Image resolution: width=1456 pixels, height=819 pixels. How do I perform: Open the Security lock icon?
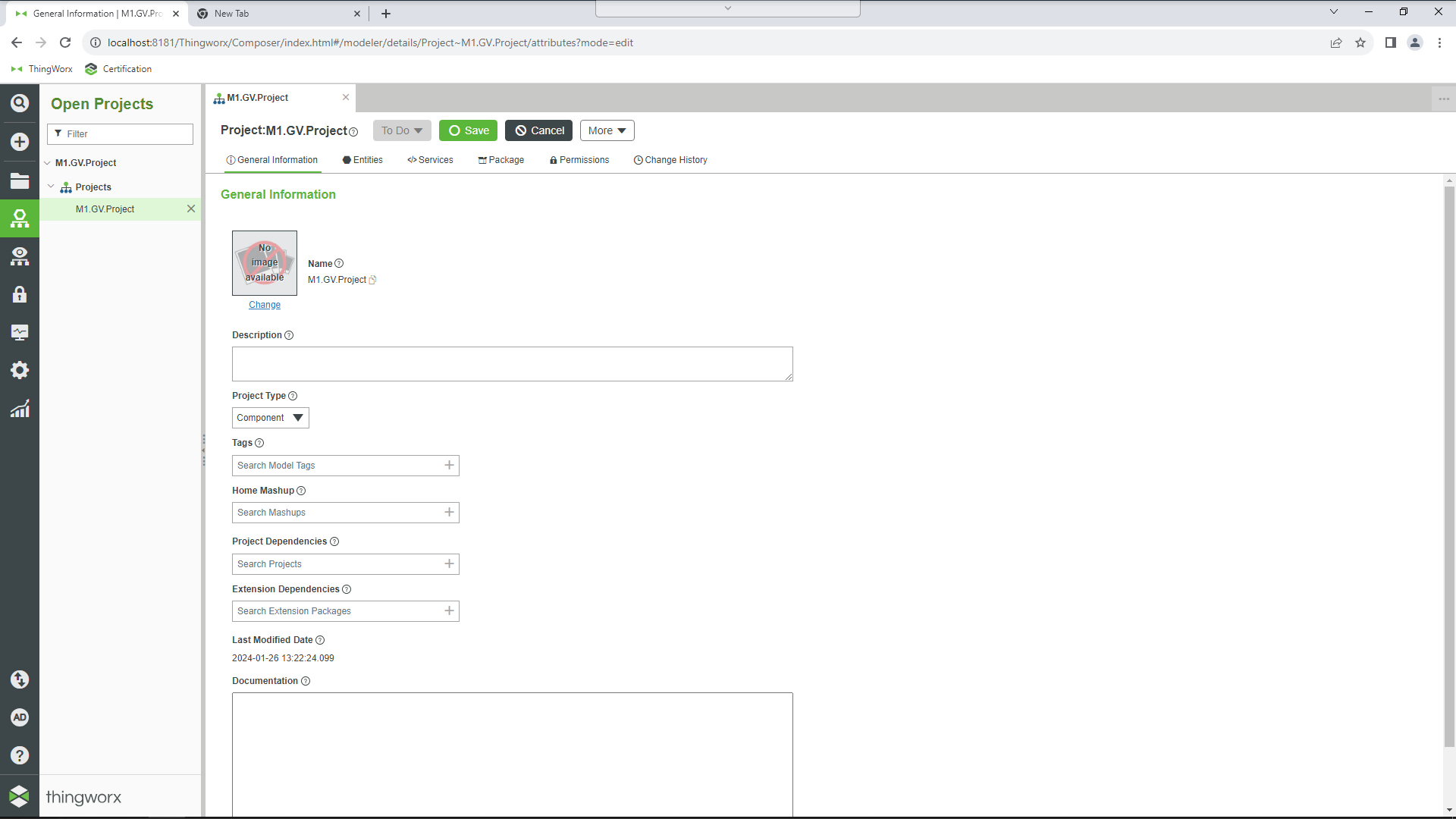tap(20, 294)
